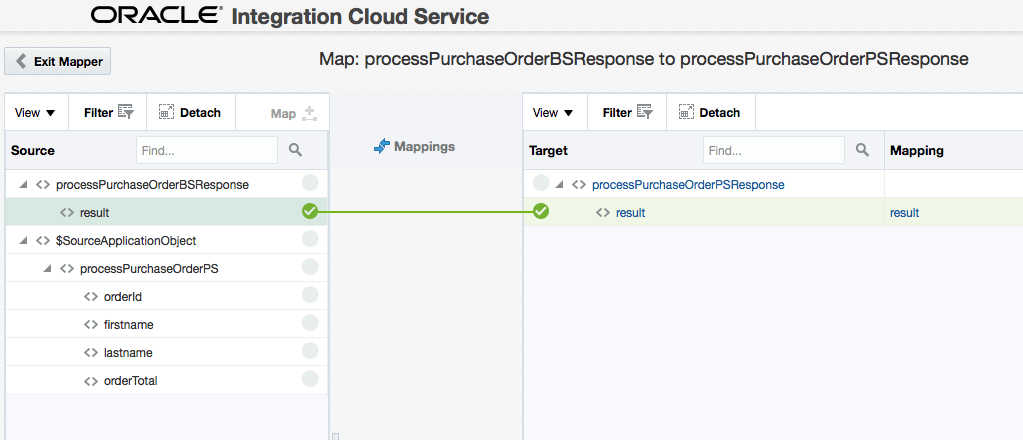Click the element icon beside firstname
The image size is (1023, 440).
click(x=91, y=324)
